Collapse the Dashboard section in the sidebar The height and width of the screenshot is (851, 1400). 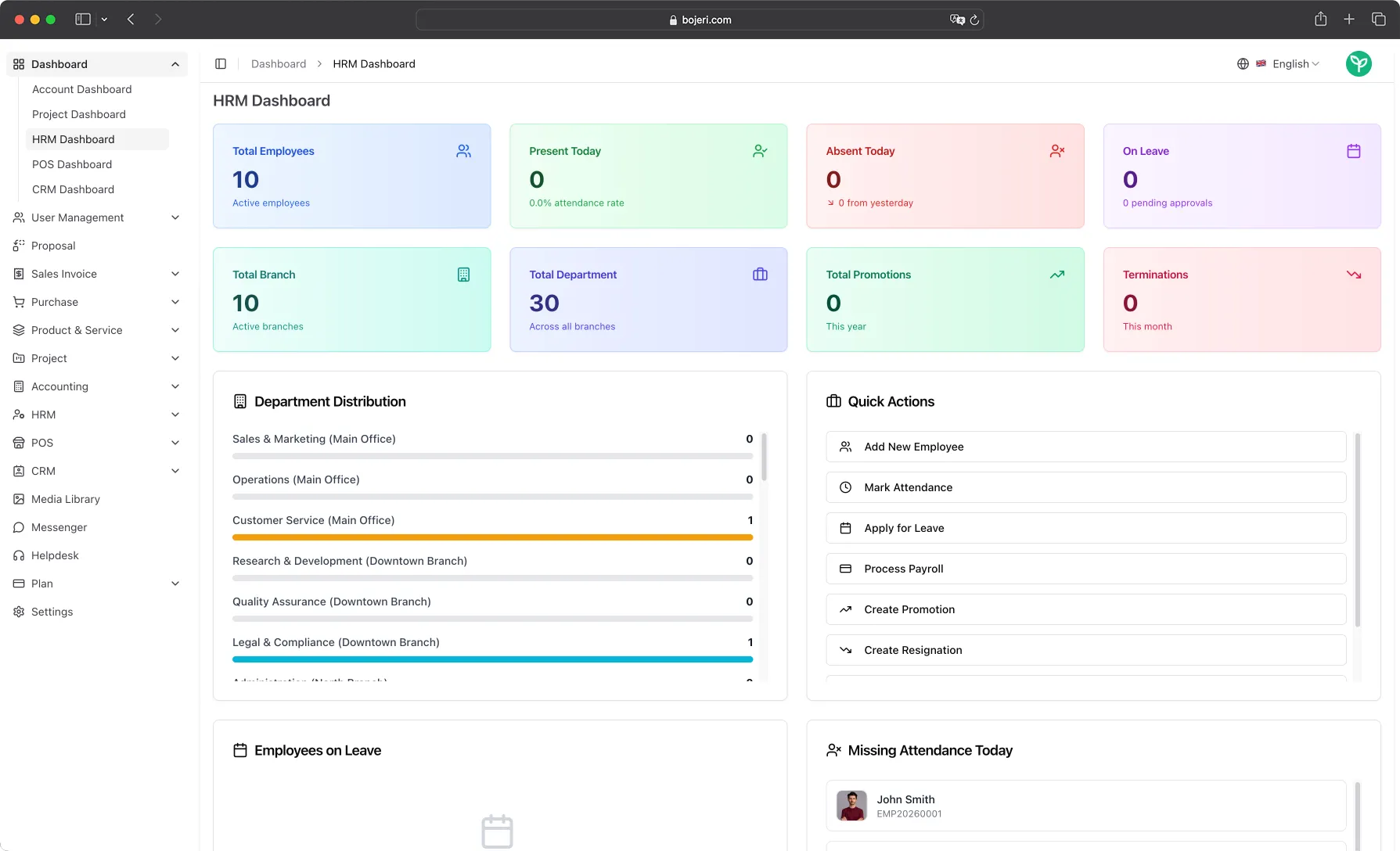click(x=175, y=64)
